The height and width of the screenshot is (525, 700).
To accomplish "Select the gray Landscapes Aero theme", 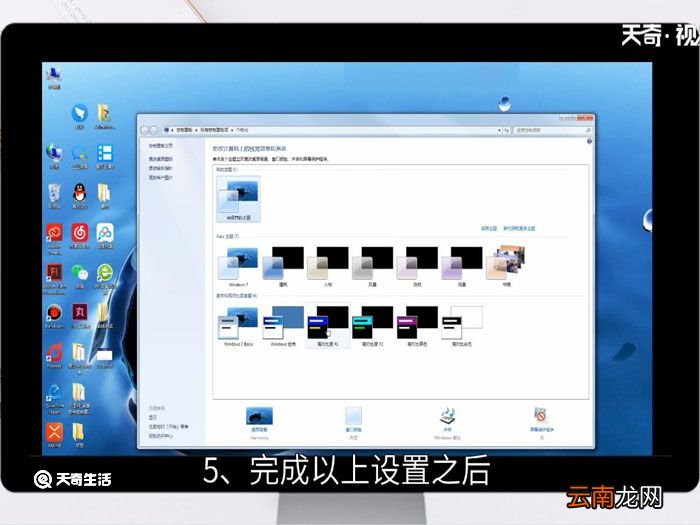I will tap(372, 267).
